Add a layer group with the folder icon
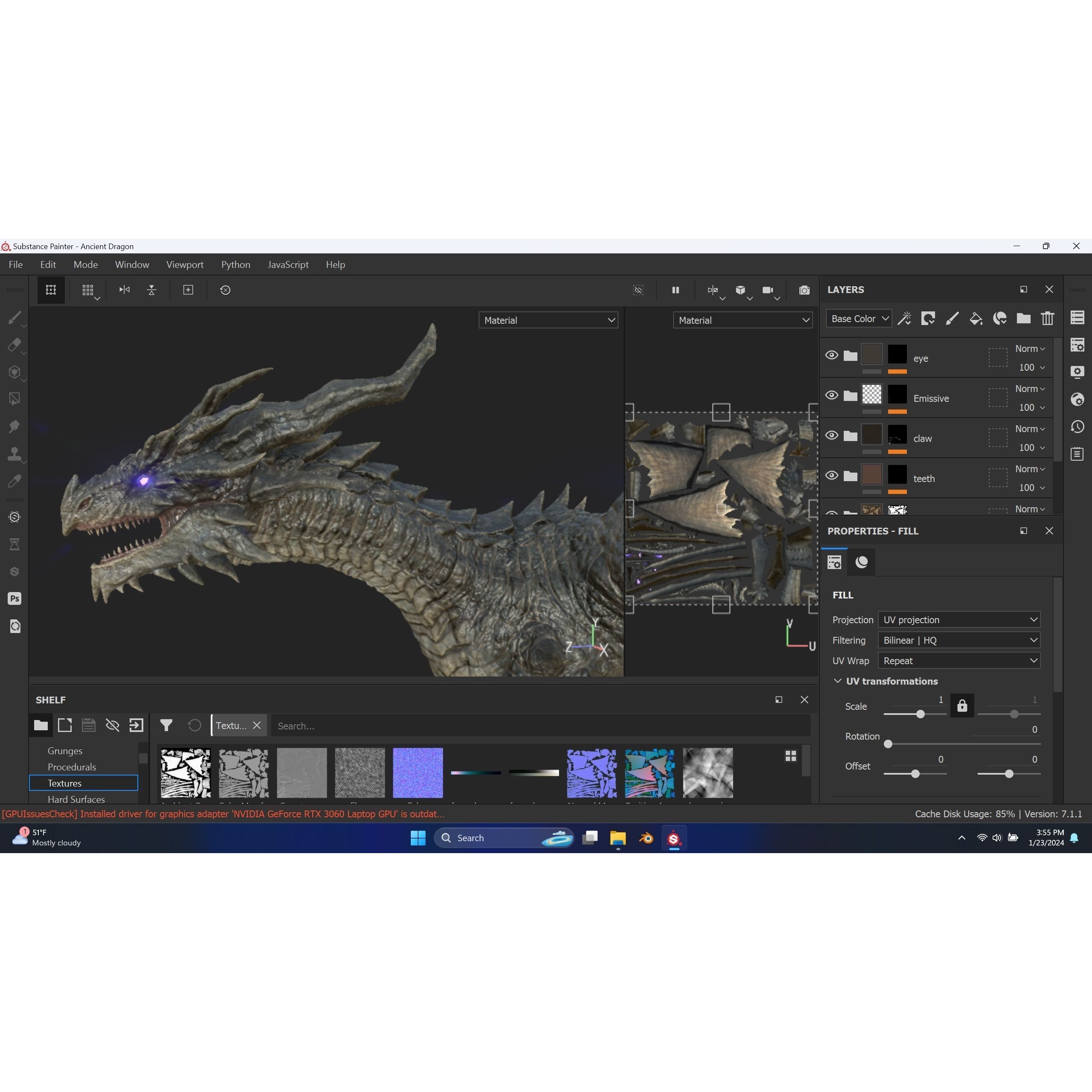This screenshot has height=1092, width=1092. coord(1024,319)
